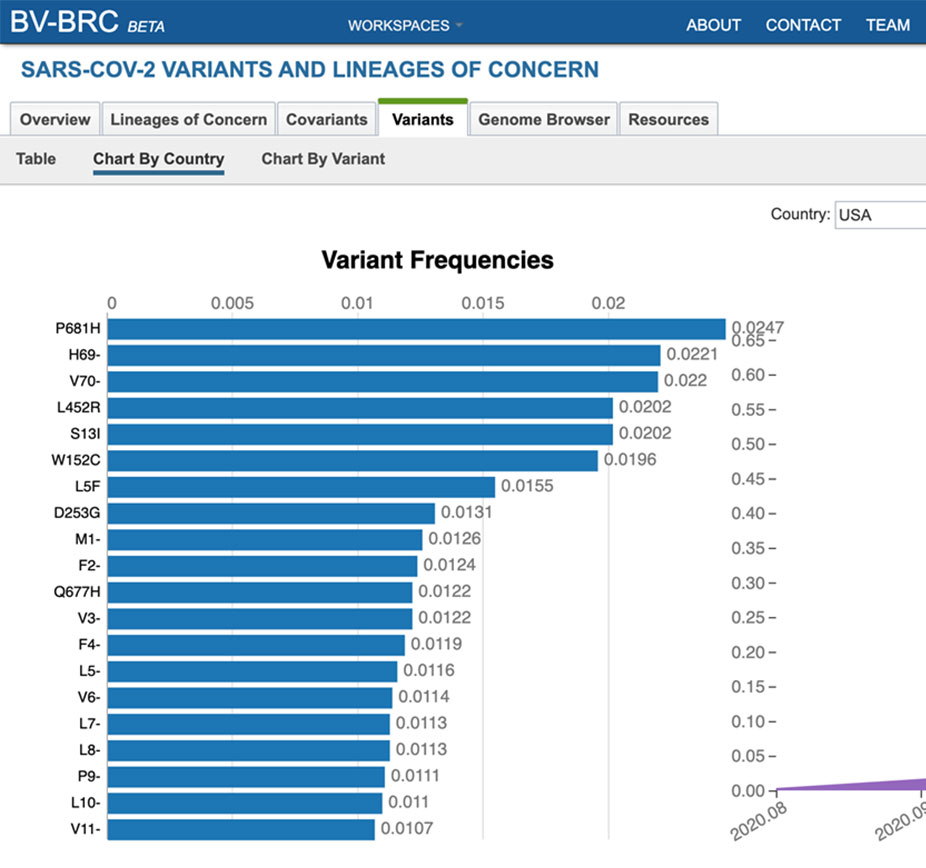Open the WORKSPACES dropdown menu
Viewport: 926px width, 868px height.
coord(404,25)
